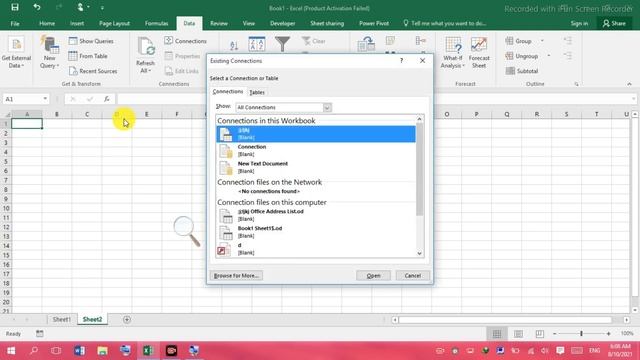Open Get External Data menu
This screenshot has width=640, height=360.
tap(16, 53)
